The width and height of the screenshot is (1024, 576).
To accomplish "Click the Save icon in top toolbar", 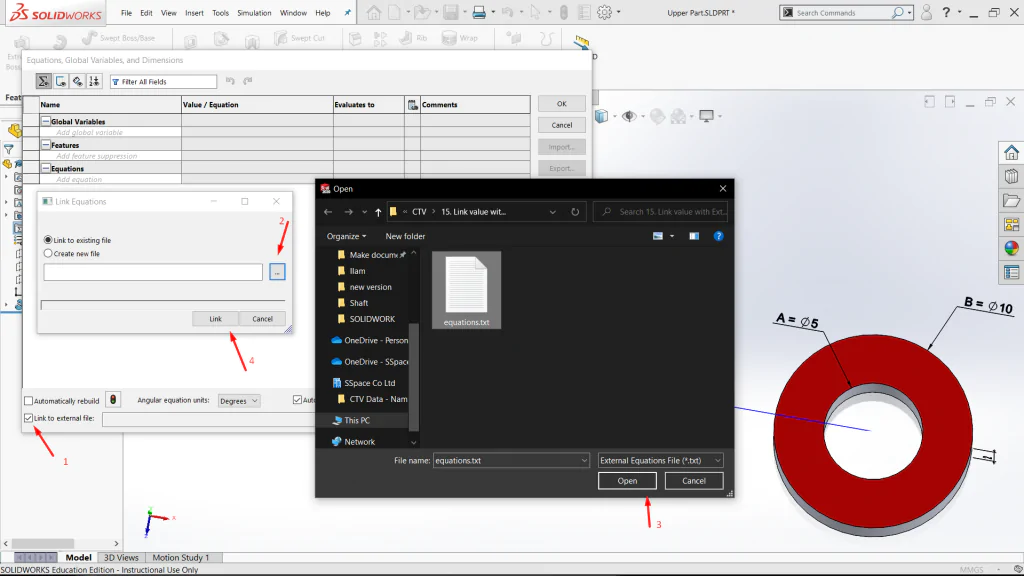I will [451, 12].
